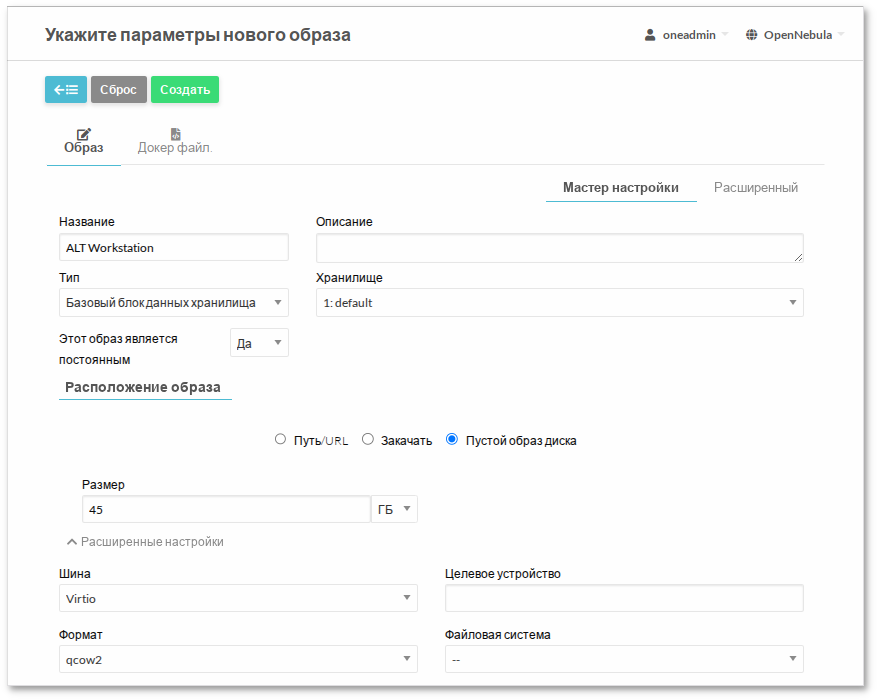Open the Тип dropdown

point(173,302)
